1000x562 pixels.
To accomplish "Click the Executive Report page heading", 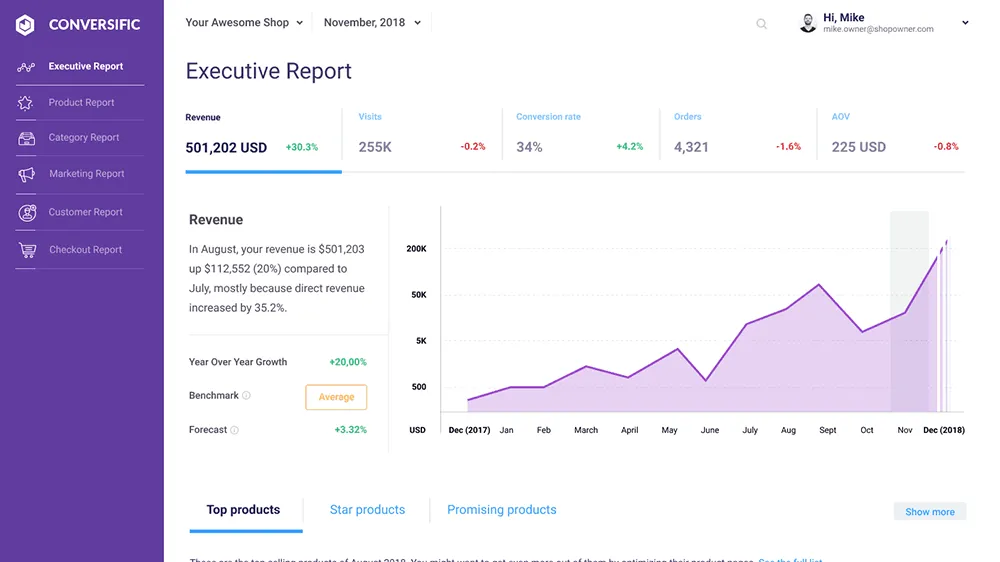I will [268, 71].
